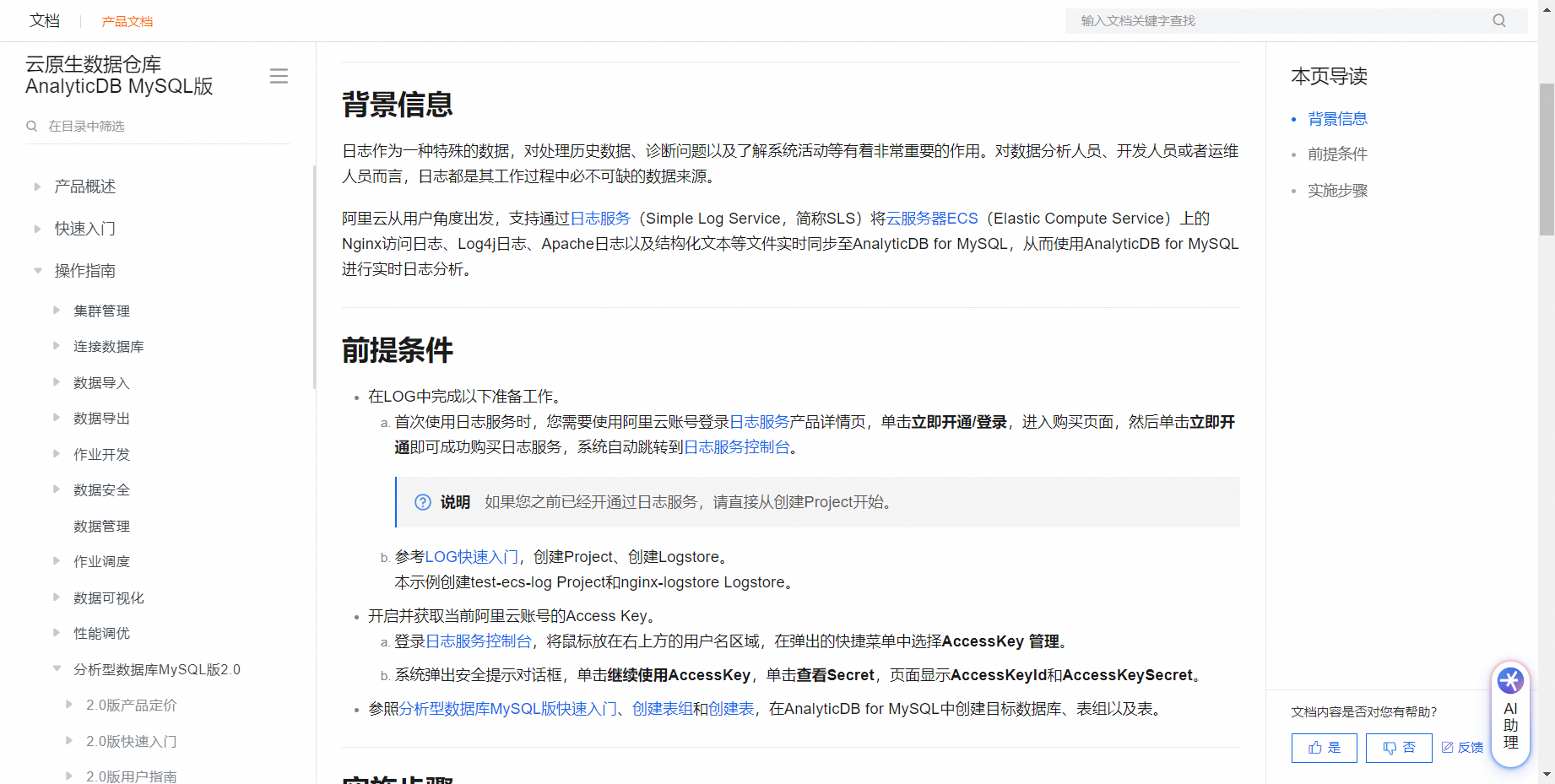This screenshot has height=784, width=1555.
Task: Expand the 快速入门 tree arrow
Action: pos(37,229)
